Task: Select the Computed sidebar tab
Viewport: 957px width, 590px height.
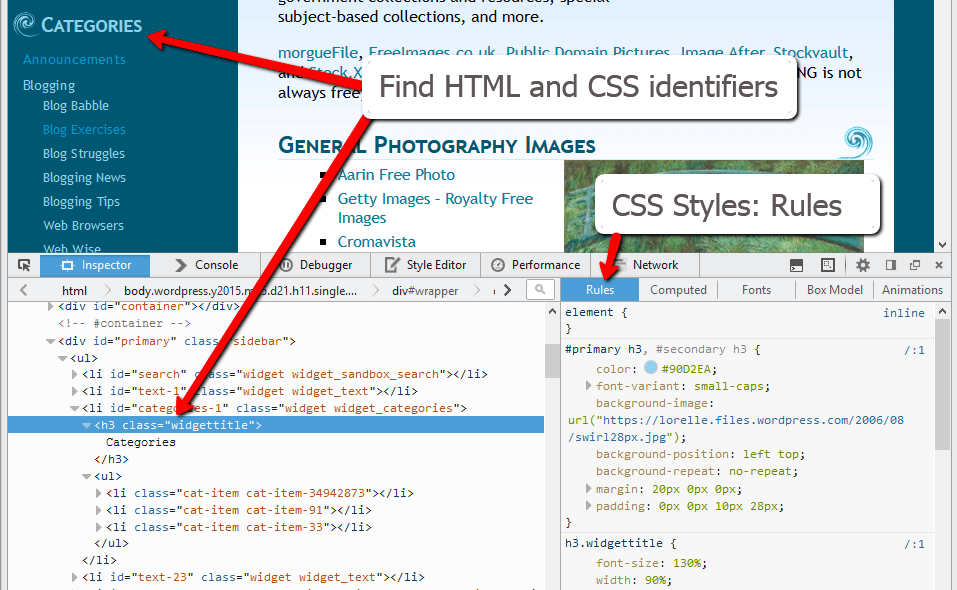Action: (x=678, y=290)
